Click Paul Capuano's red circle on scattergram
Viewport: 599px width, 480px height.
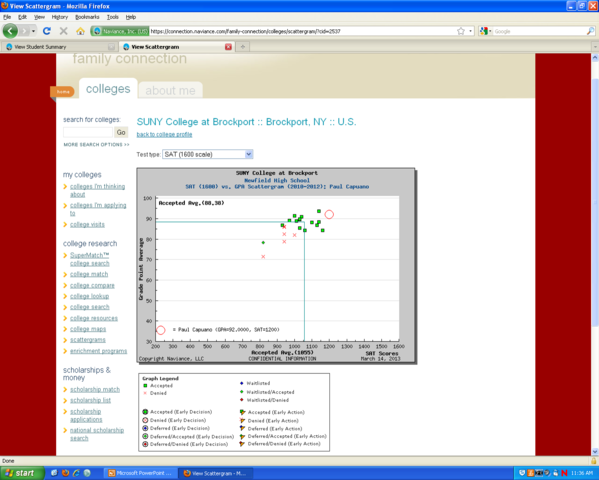click(x=329, y=214)
